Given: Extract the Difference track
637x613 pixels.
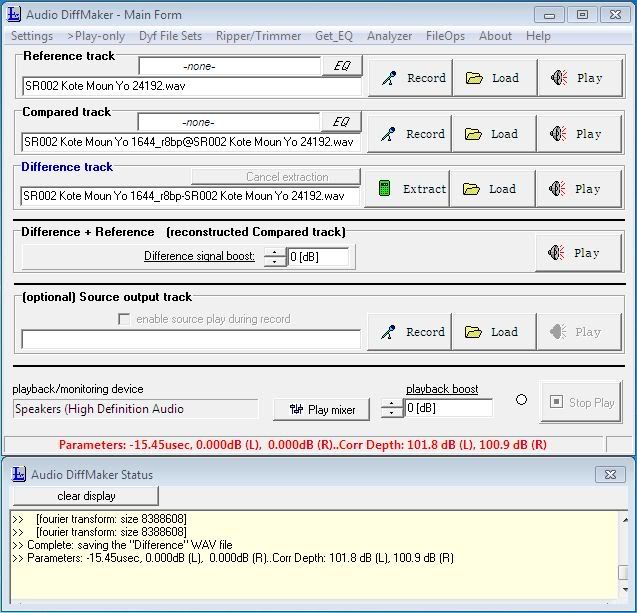Looking at the screenshot, I should [x=407, y=189].
